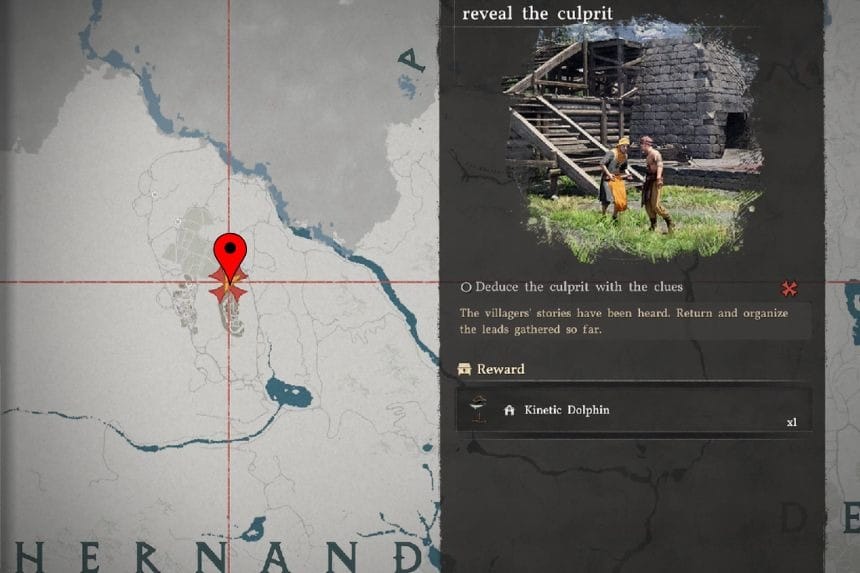Select the dark blue lake south of the pin

coord(287,393)
